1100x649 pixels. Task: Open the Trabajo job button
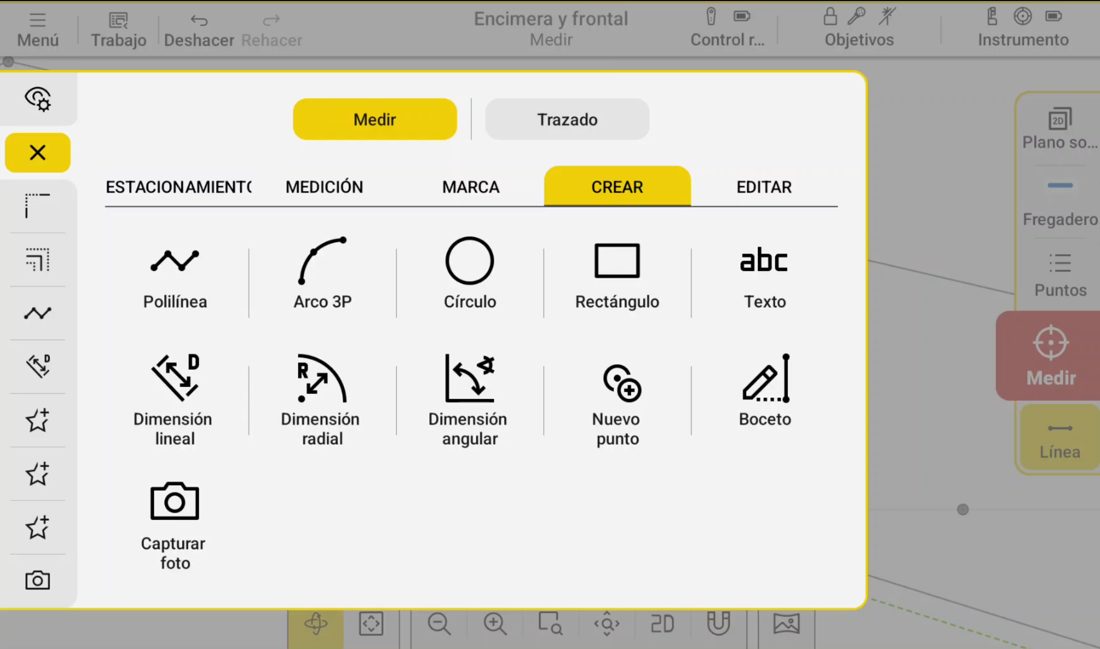tap(119, 29)
